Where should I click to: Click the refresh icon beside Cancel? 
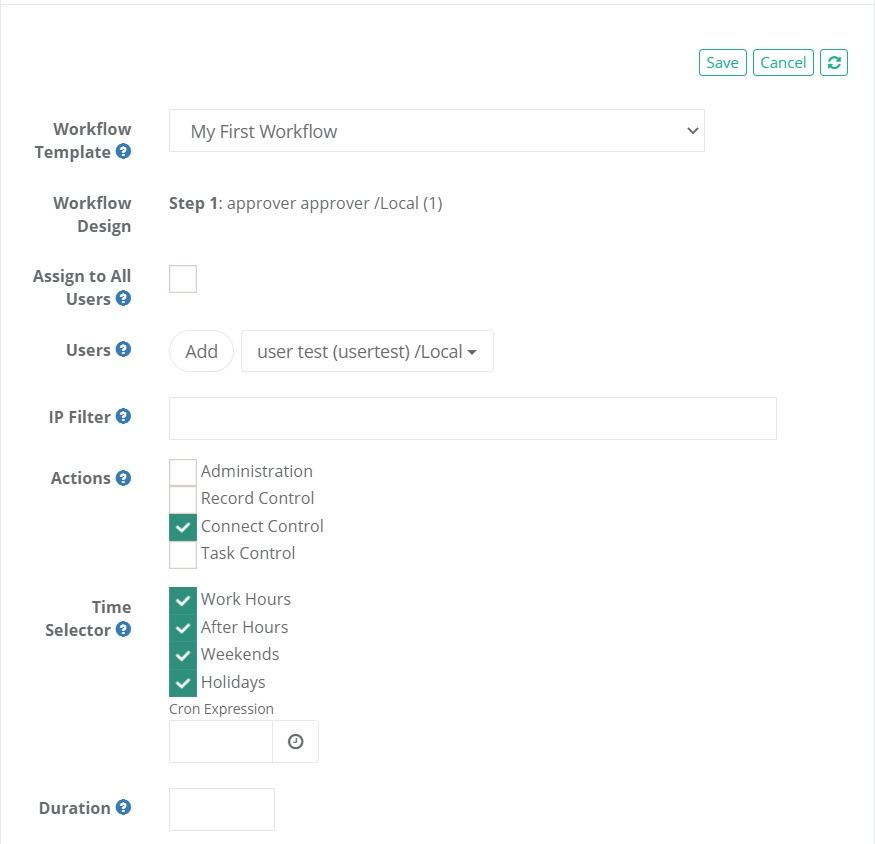coord(834,62)
